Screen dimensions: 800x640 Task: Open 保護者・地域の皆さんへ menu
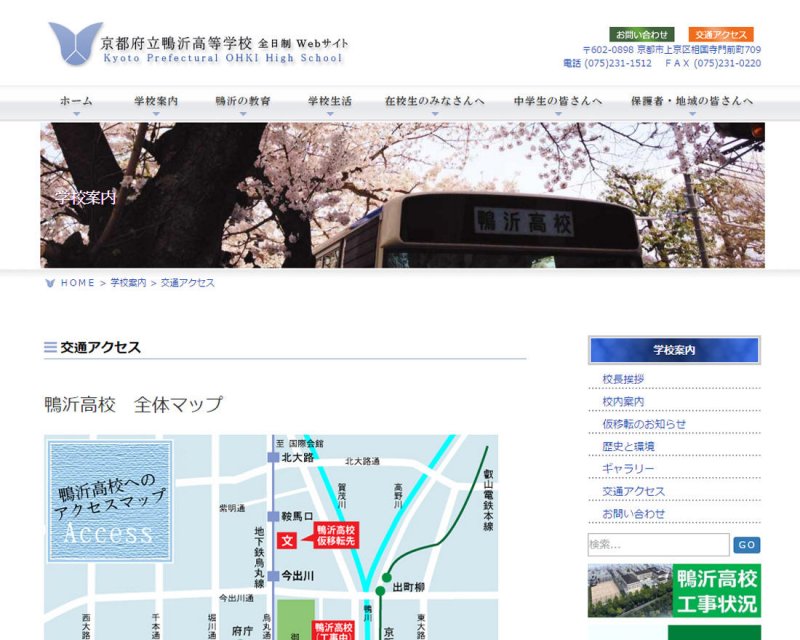[x=692, y=102]
